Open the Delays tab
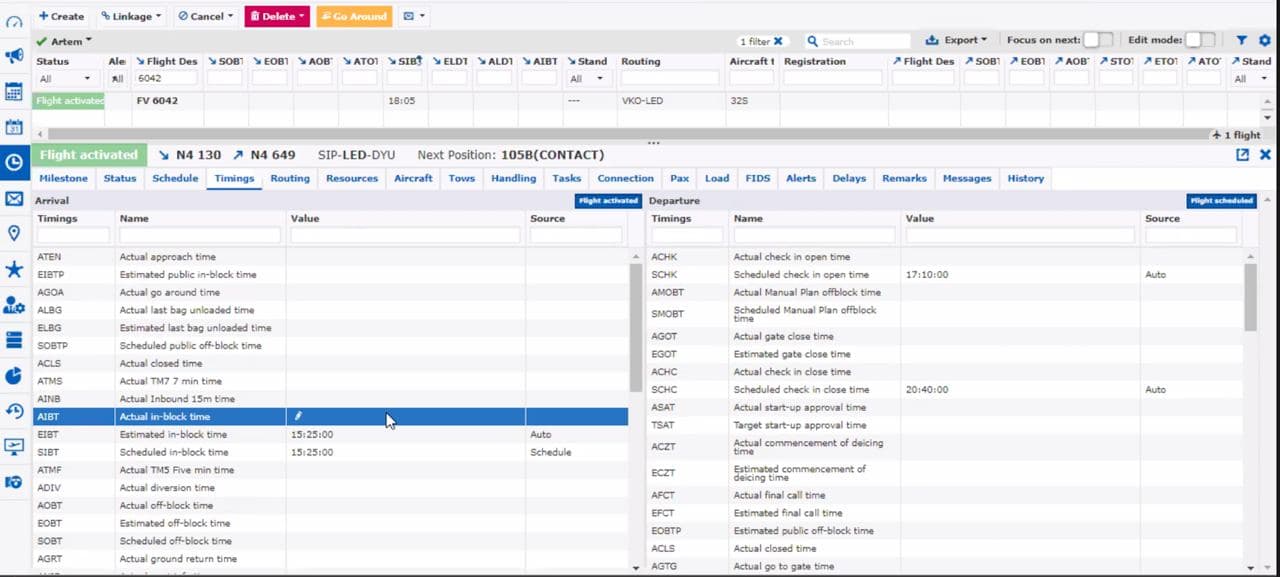The height and width of the screenshot is (577, 1280). point(848,178)
